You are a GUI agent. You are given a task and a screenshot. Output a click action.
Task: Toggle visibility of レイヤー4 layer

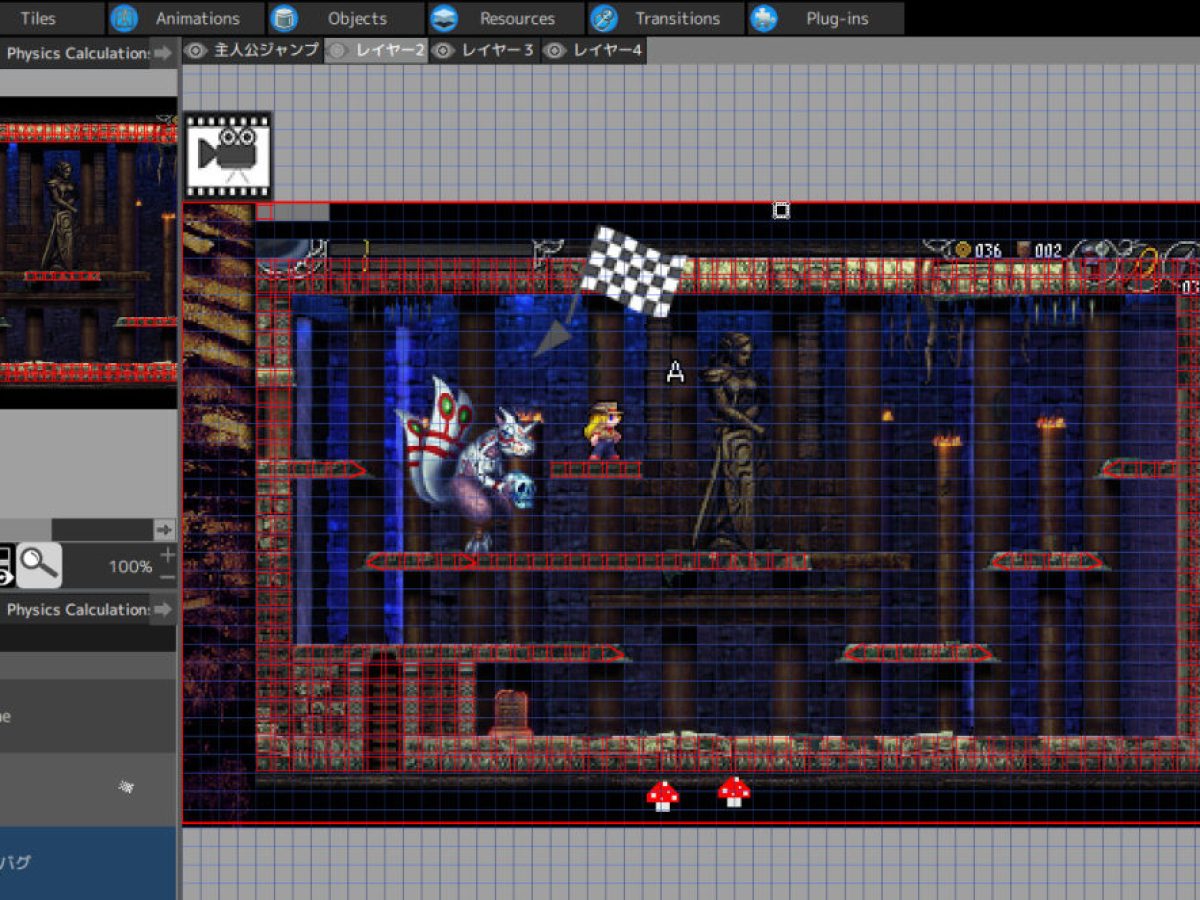tap(557, 50)
